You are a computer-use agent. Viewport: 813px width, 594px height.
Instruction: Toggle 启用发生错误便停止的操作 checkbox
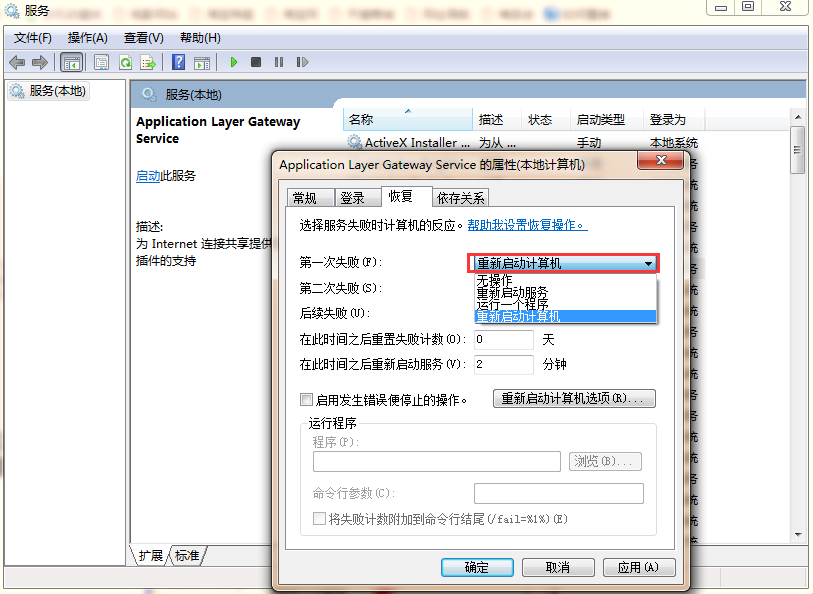click(x=306, y=400)
